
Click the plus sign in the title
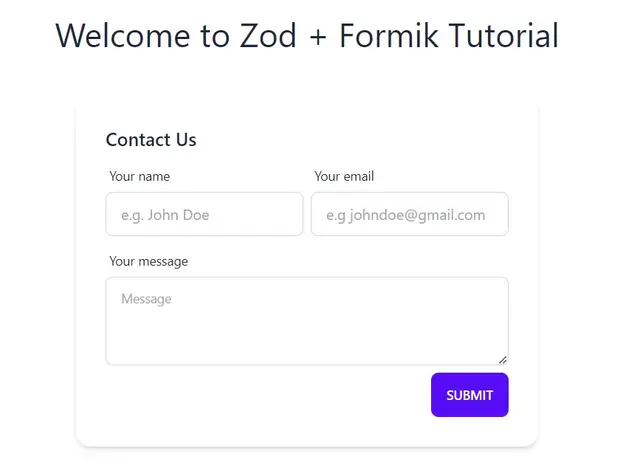coord(320,37)
